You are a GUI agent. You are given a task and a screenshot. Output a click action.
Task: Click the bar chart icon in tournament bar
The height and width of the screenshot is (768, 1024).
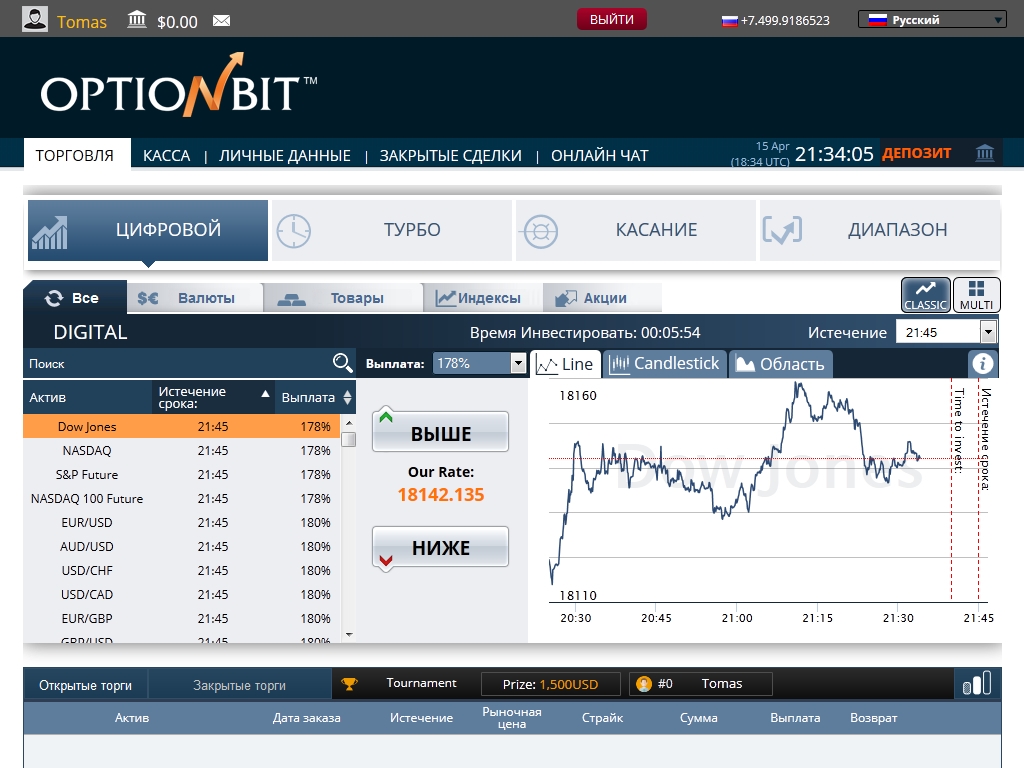(976, 684)
